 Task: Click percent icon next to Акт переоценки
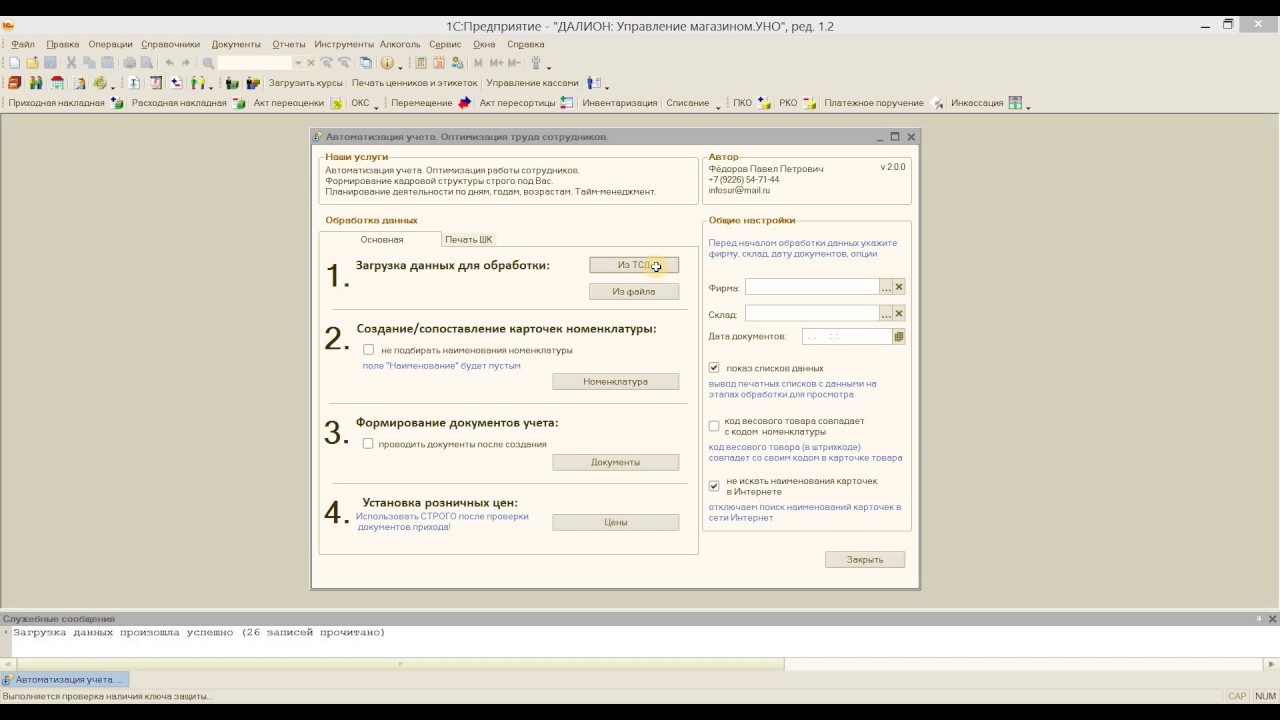[x=336, y=103]
